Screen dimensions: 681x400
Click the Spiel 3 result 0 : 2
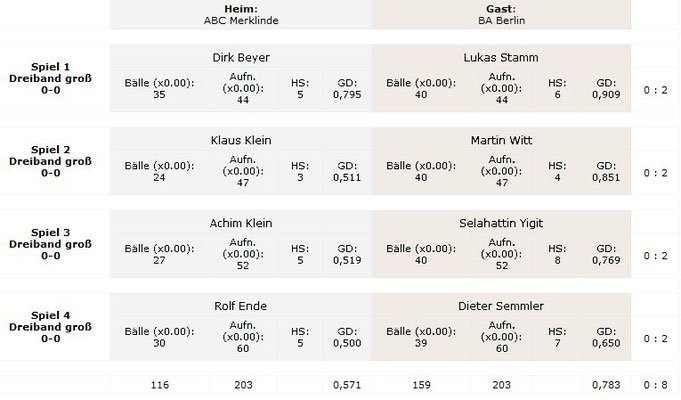(655, 256)
